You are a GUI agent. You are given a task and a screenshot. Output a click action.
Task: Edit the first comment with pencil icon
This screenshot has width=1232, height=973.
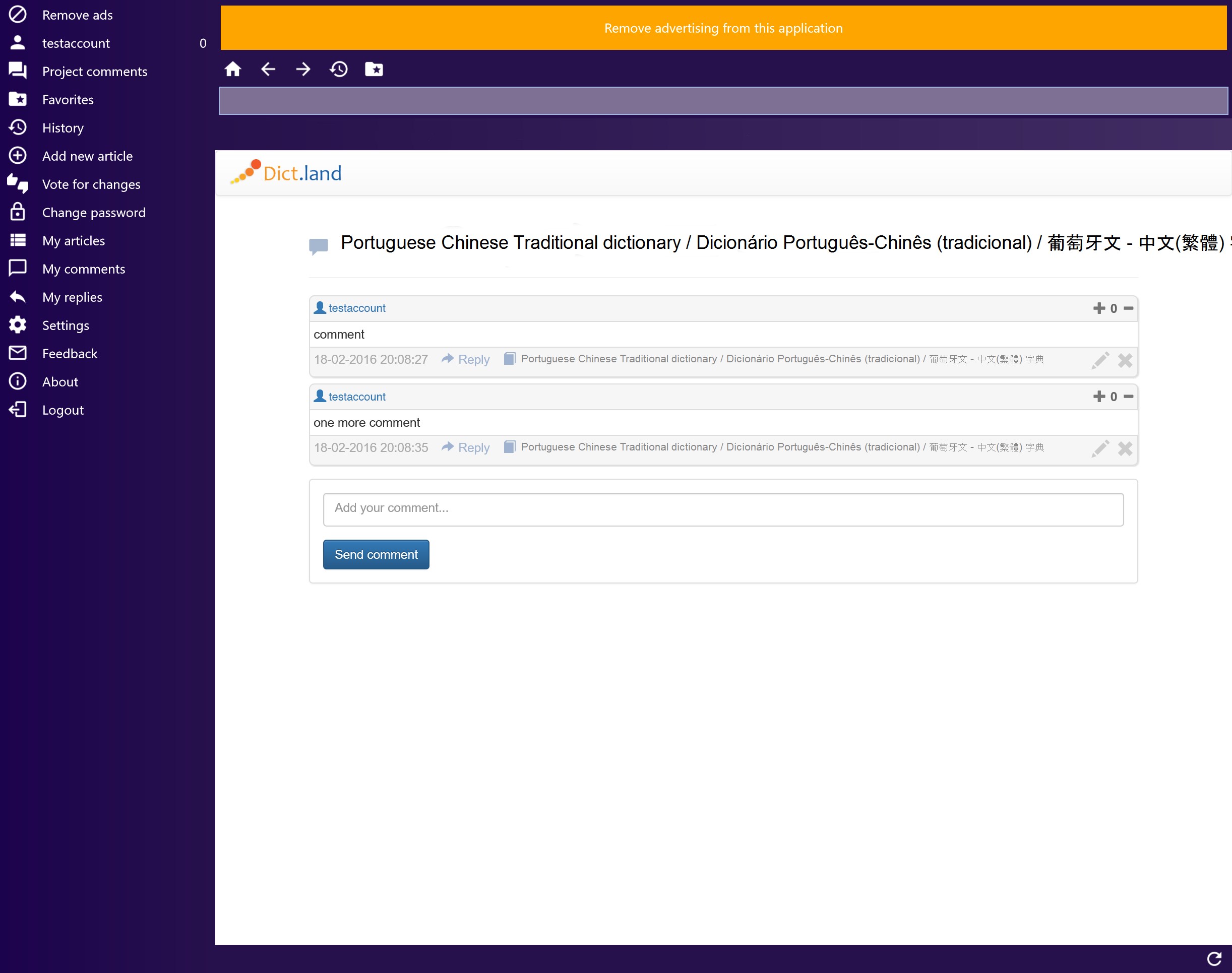pyautogui.click(x=1100, y=360)
